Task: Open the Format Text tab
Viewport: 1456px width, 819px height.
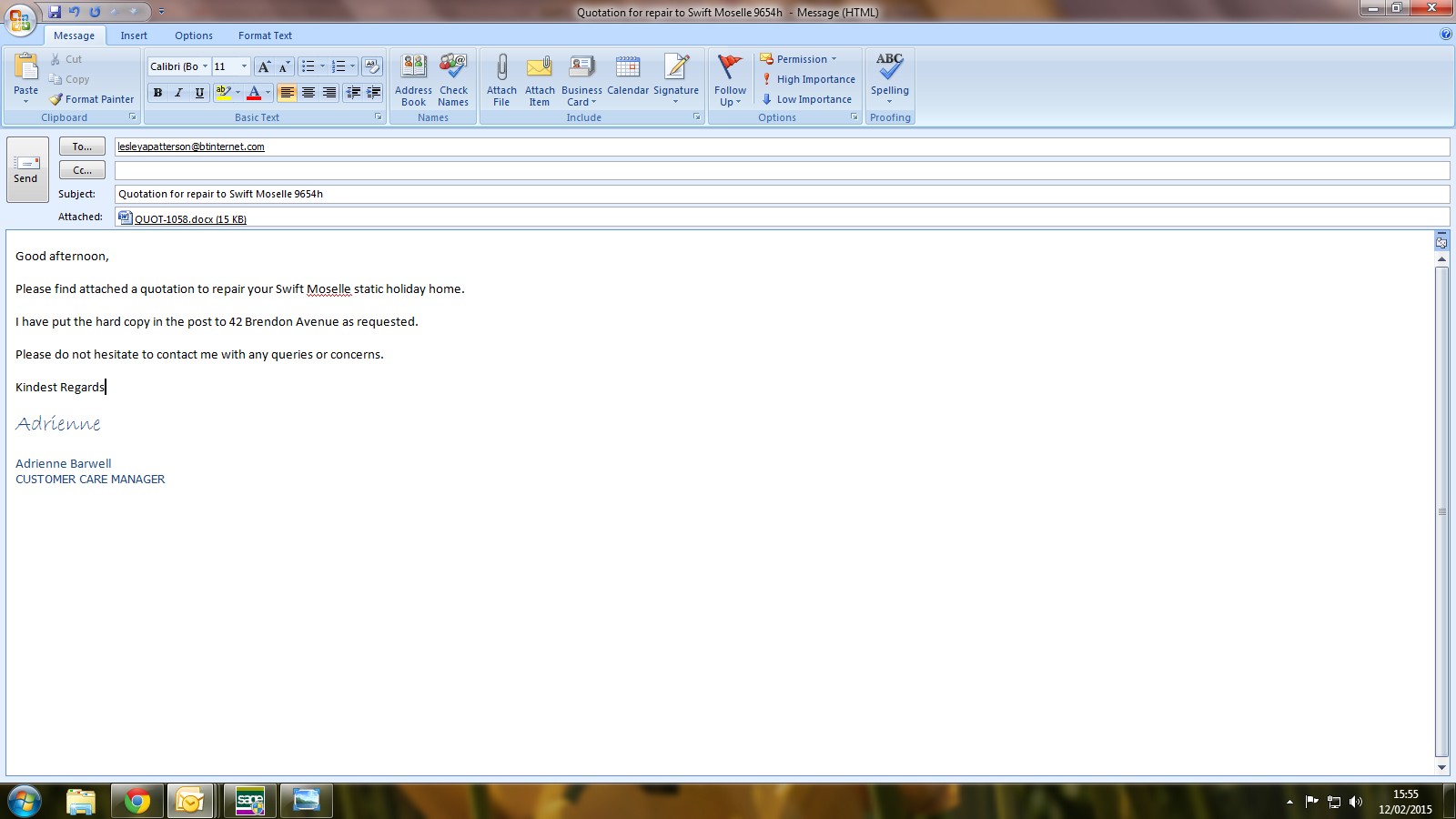Action: tap(265, 35)
